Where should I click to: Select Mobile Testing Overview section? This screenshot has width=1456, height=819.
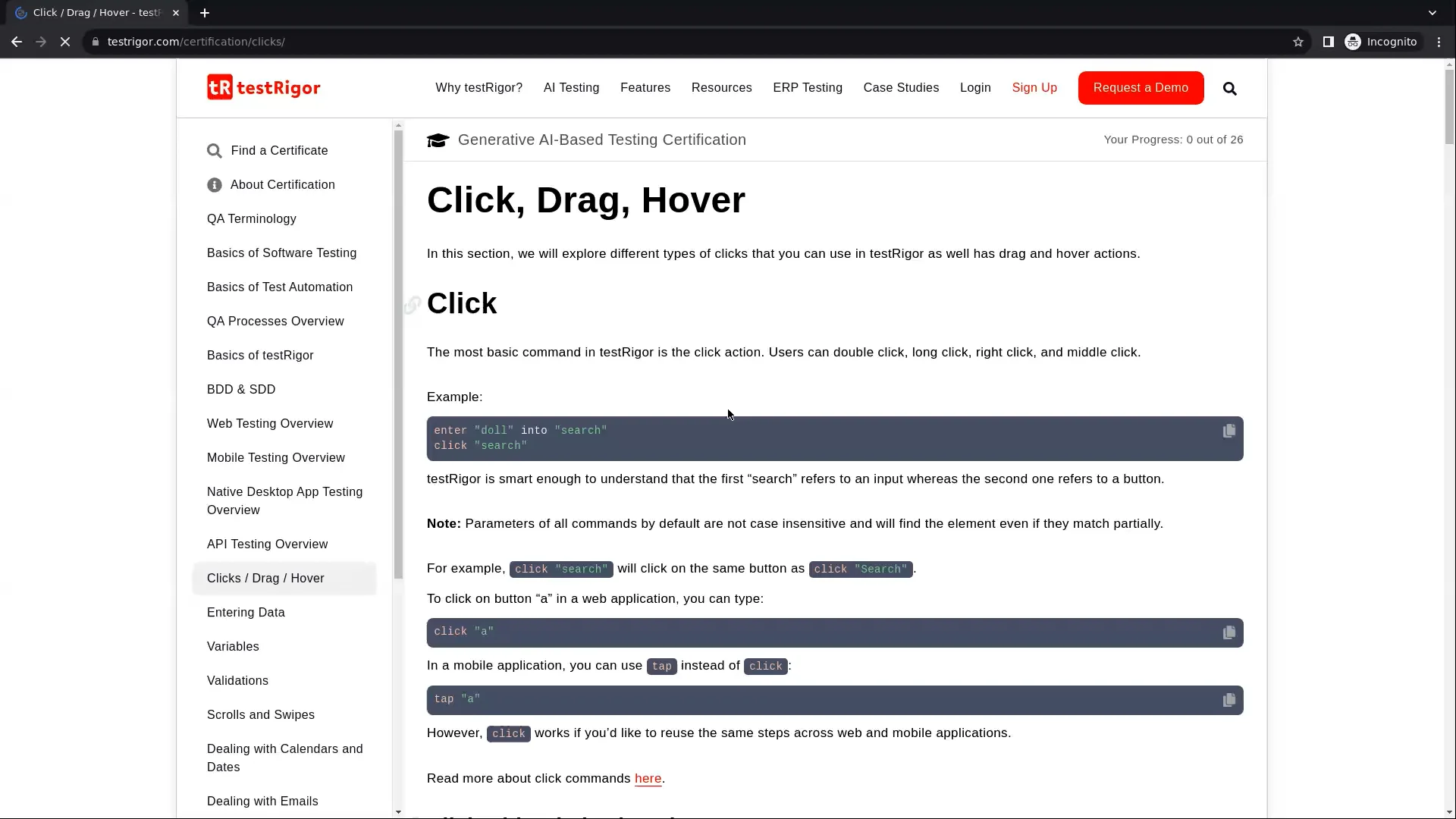tap(276, 458)
